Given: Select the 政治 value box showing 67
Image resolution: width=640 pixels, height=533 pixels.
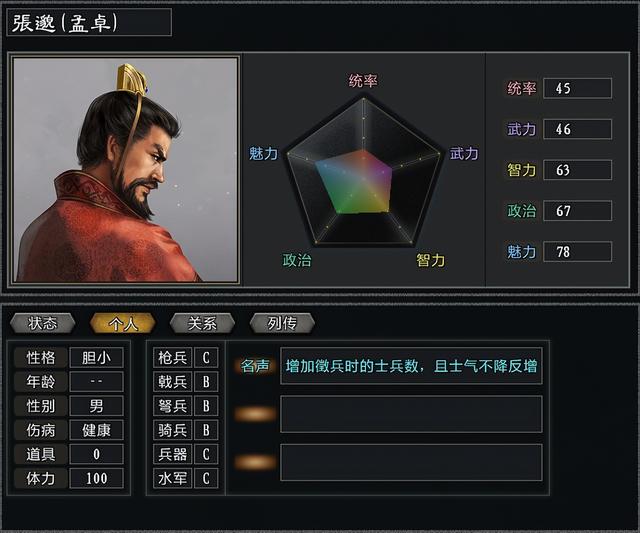Looking at the screenshot, I should pos(578,211).
